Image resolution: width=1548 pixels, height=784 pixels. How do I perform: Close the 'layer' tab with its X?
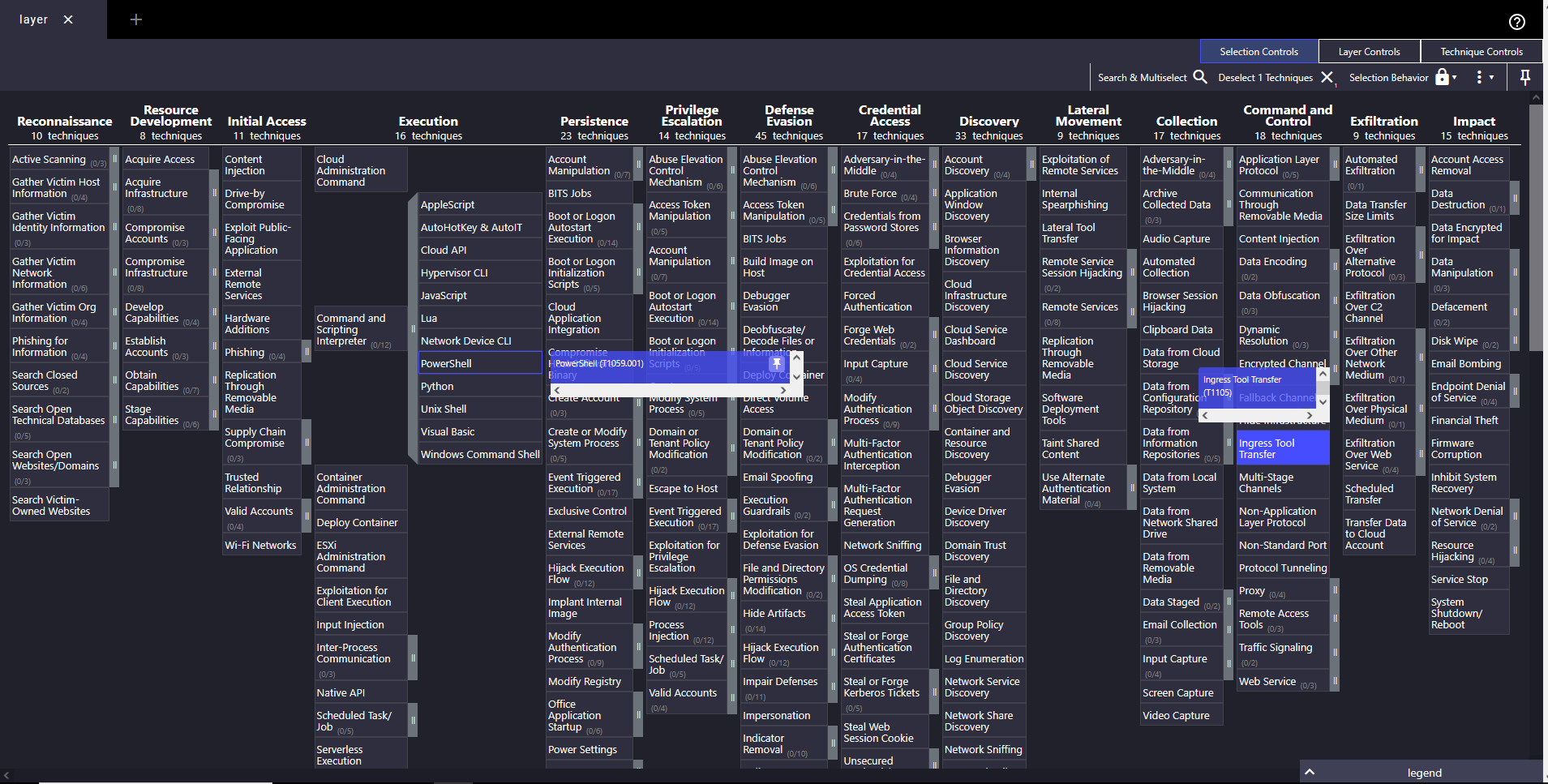68,19
